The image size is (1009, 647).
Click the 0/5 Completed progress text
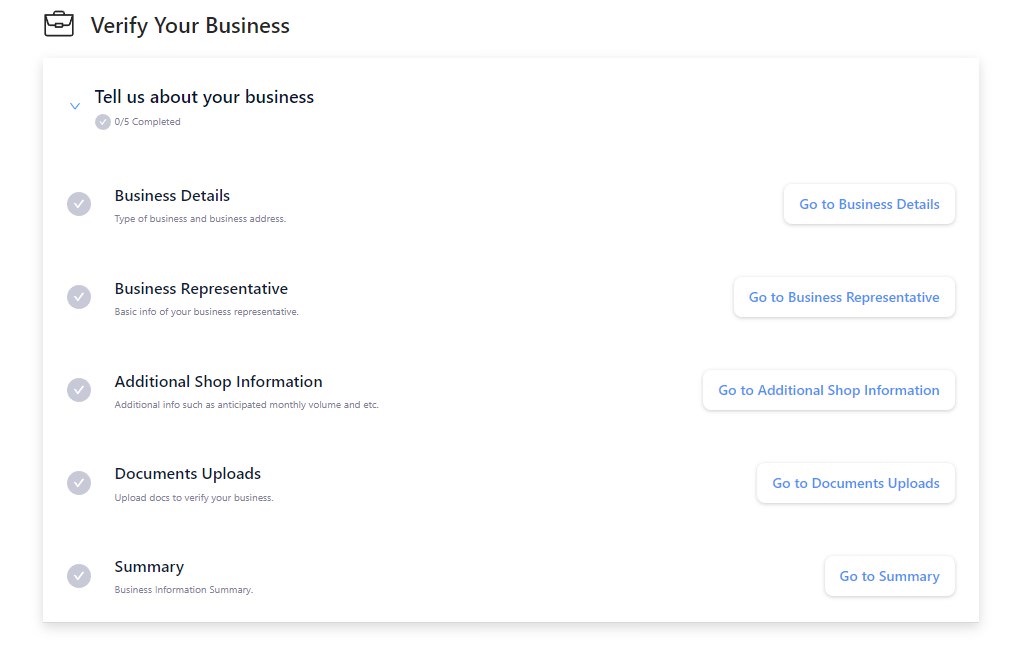point(147,122)
